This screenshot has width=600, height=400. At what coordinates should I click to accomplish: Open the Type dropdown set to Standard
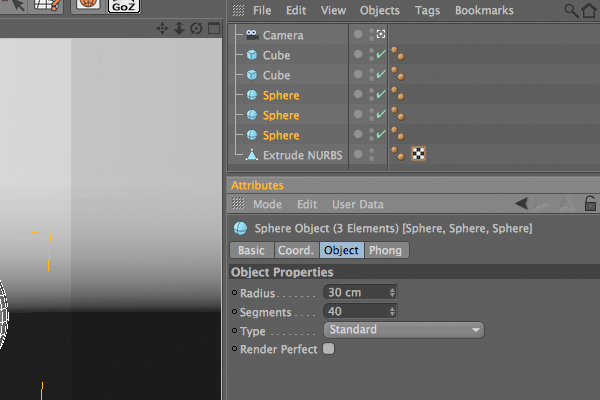pos(404,330)
